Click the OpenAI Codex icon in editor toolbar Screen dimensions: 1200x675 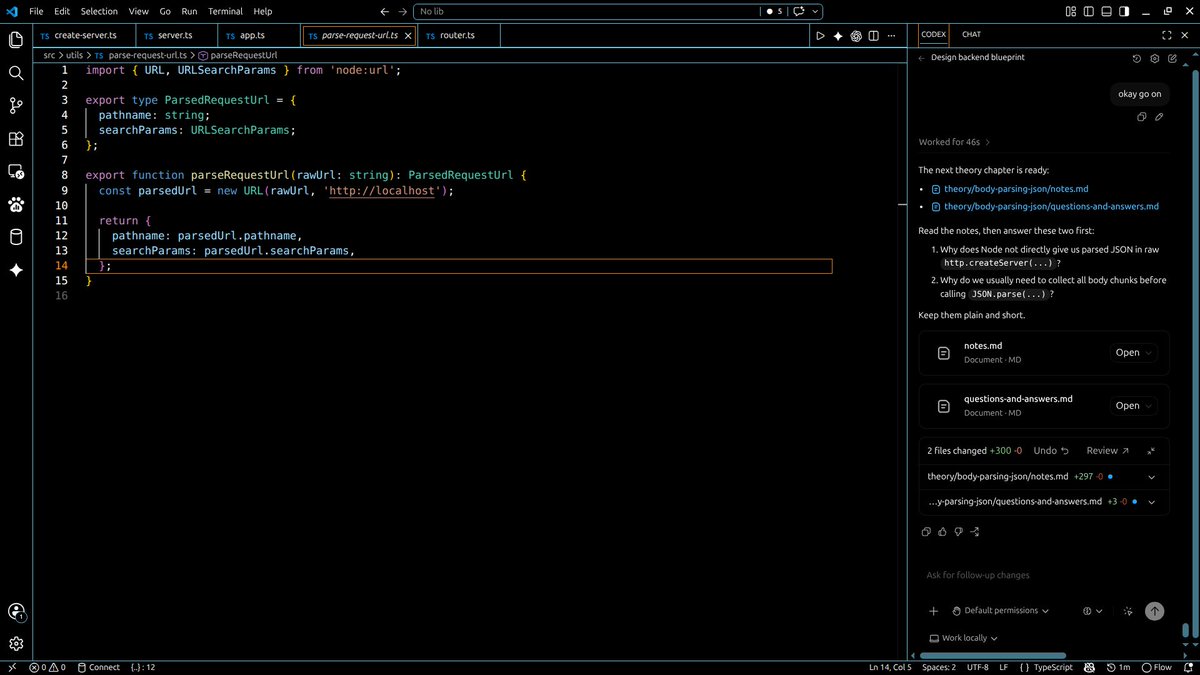click(x=856, y=36)
